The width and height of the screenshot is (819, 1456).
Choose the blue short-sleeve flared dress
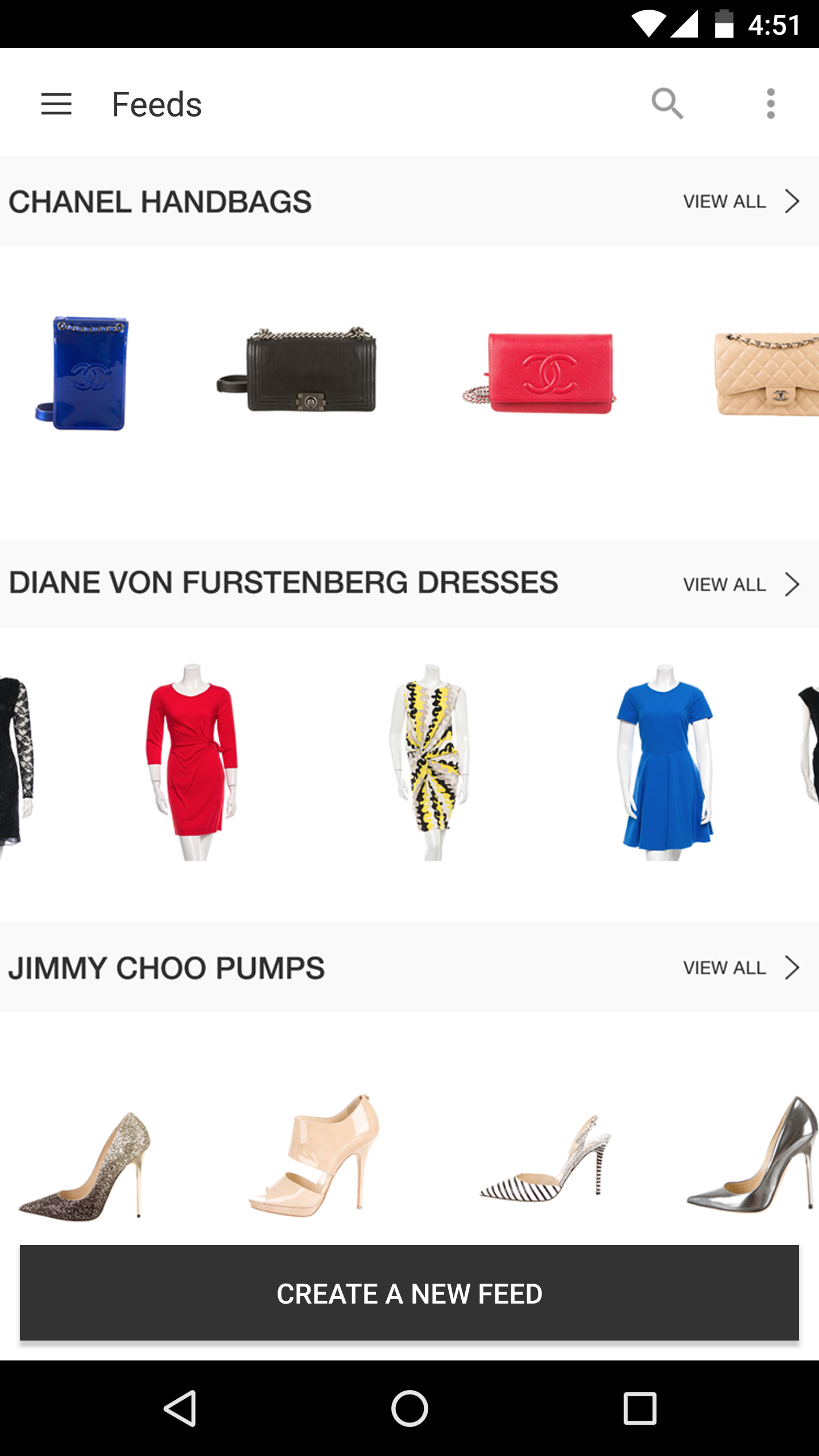pos(665,762)
